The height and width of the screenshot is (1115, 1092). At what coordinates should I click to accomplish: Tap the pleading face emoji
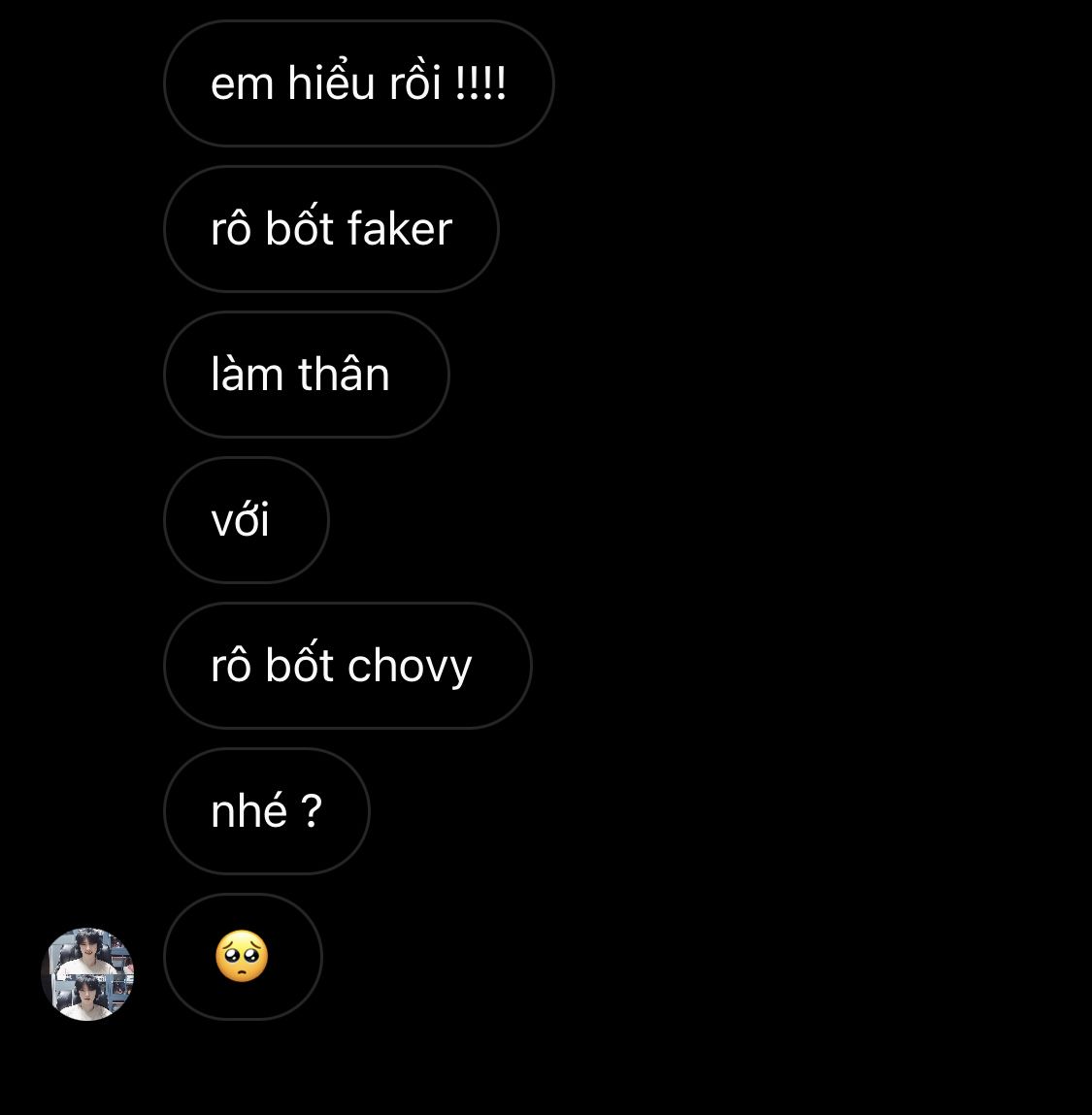point(242,957)
